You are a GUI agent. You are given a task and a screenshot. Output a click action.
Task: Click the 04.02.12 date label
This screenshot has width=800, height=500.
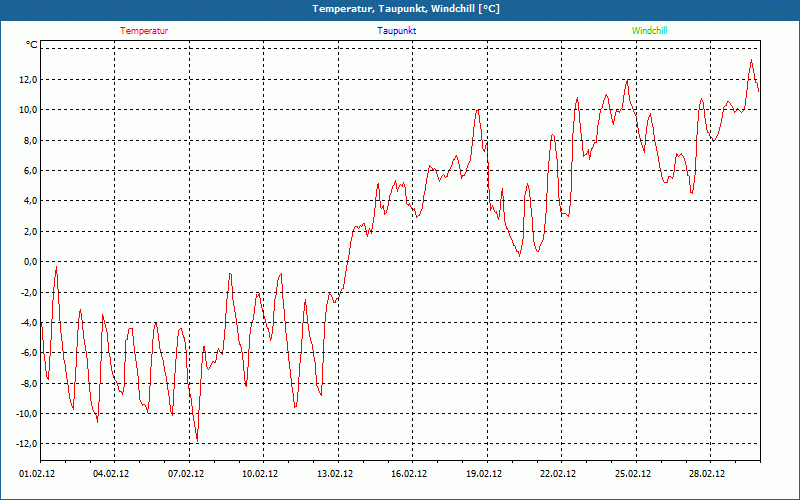click(111, 474)
